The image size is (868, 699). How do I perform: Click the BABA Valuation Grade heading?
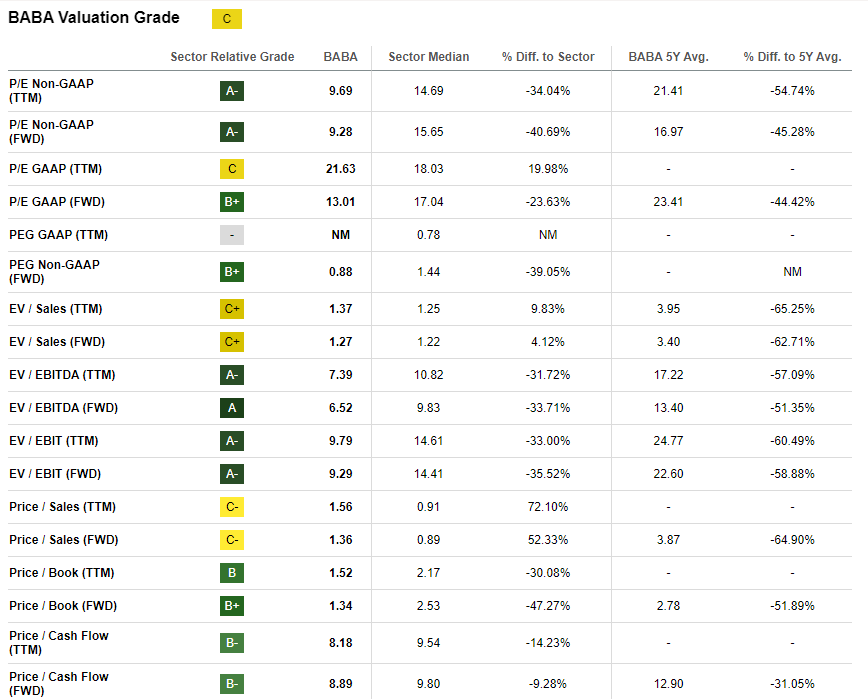(x=94, y=18)
